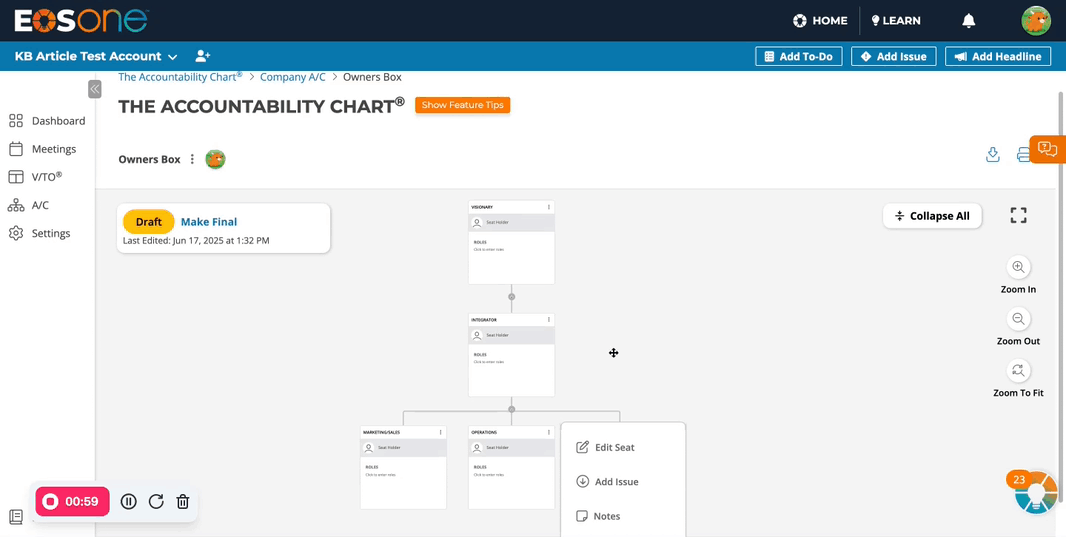The image size is (1066, 537).
Task: Open the orange help chat widget
Action: [x=1048, y=149]
